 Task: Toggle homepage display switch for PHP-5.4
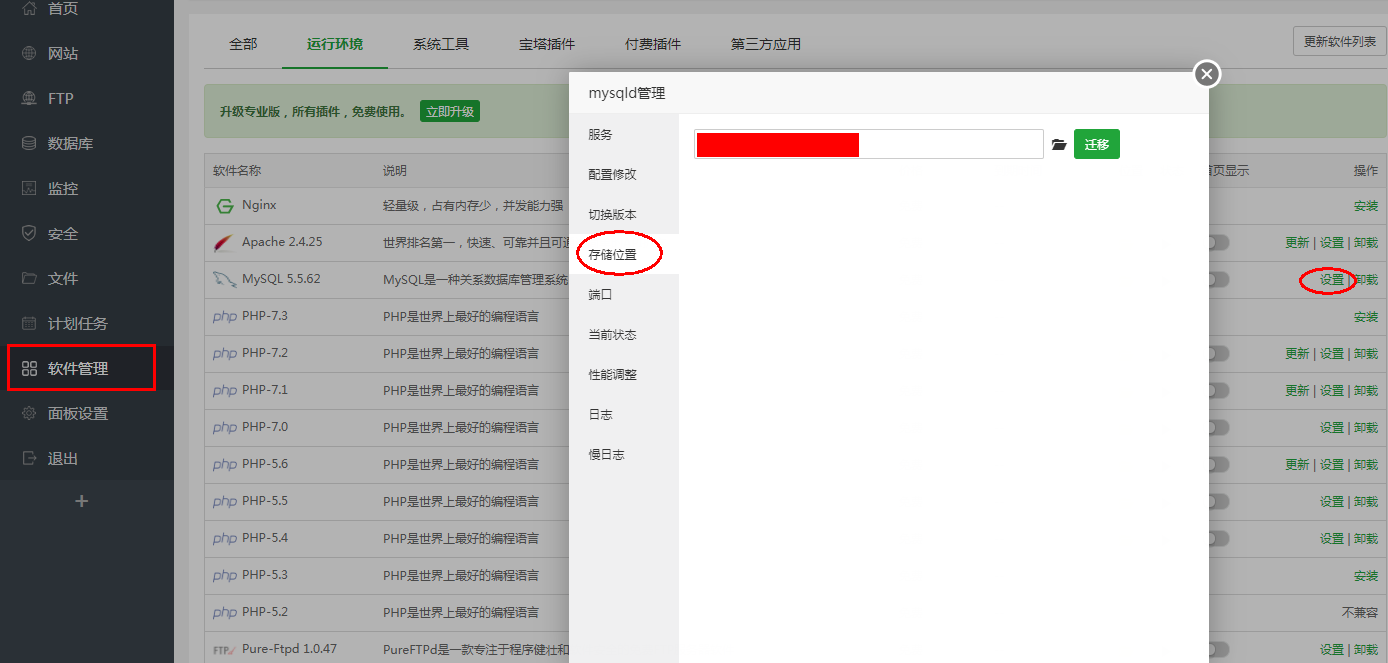click(x=1219, y=539)
